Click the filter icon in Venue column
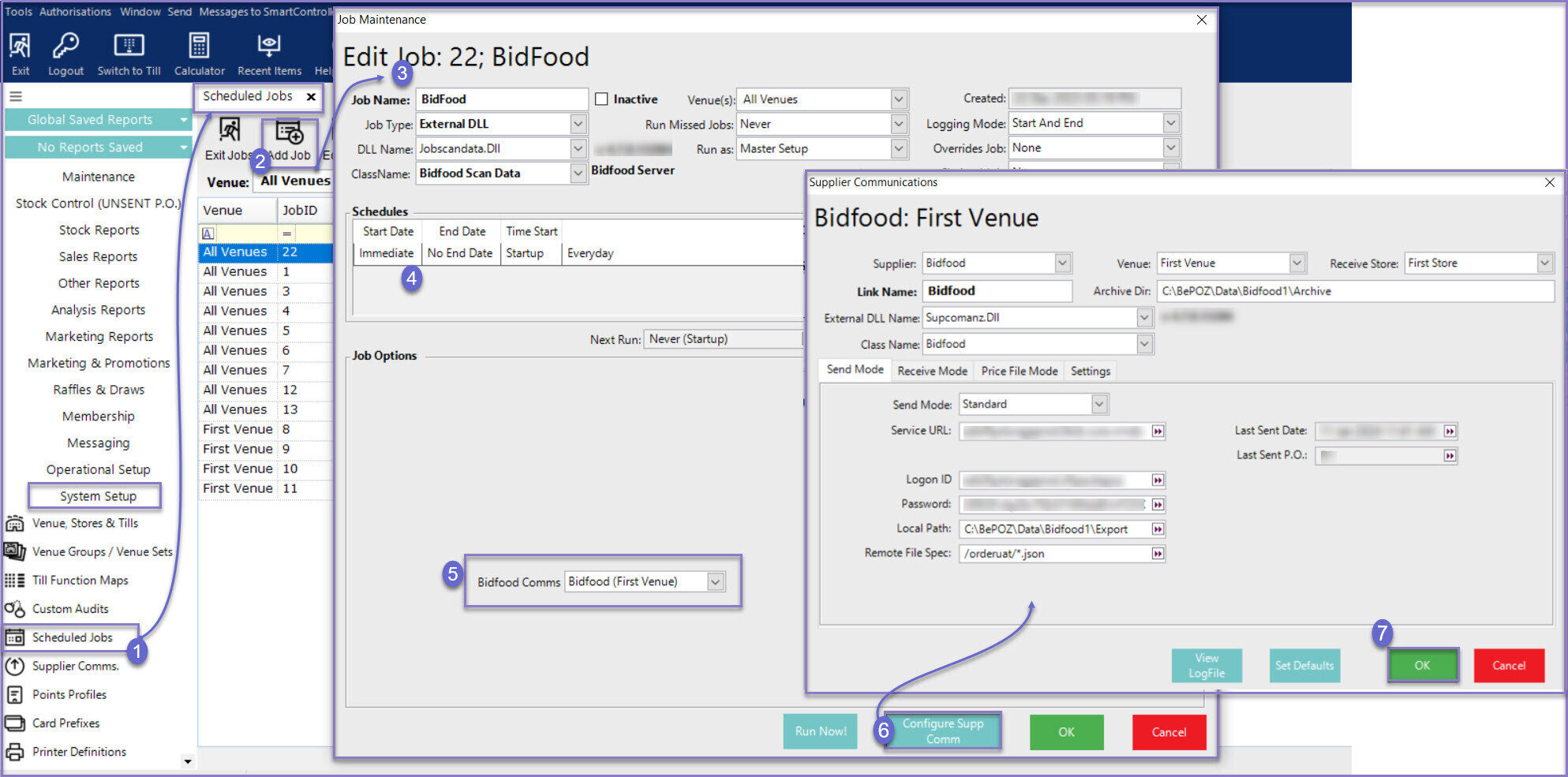The image size is (1568, 777). tap(208, 233)
